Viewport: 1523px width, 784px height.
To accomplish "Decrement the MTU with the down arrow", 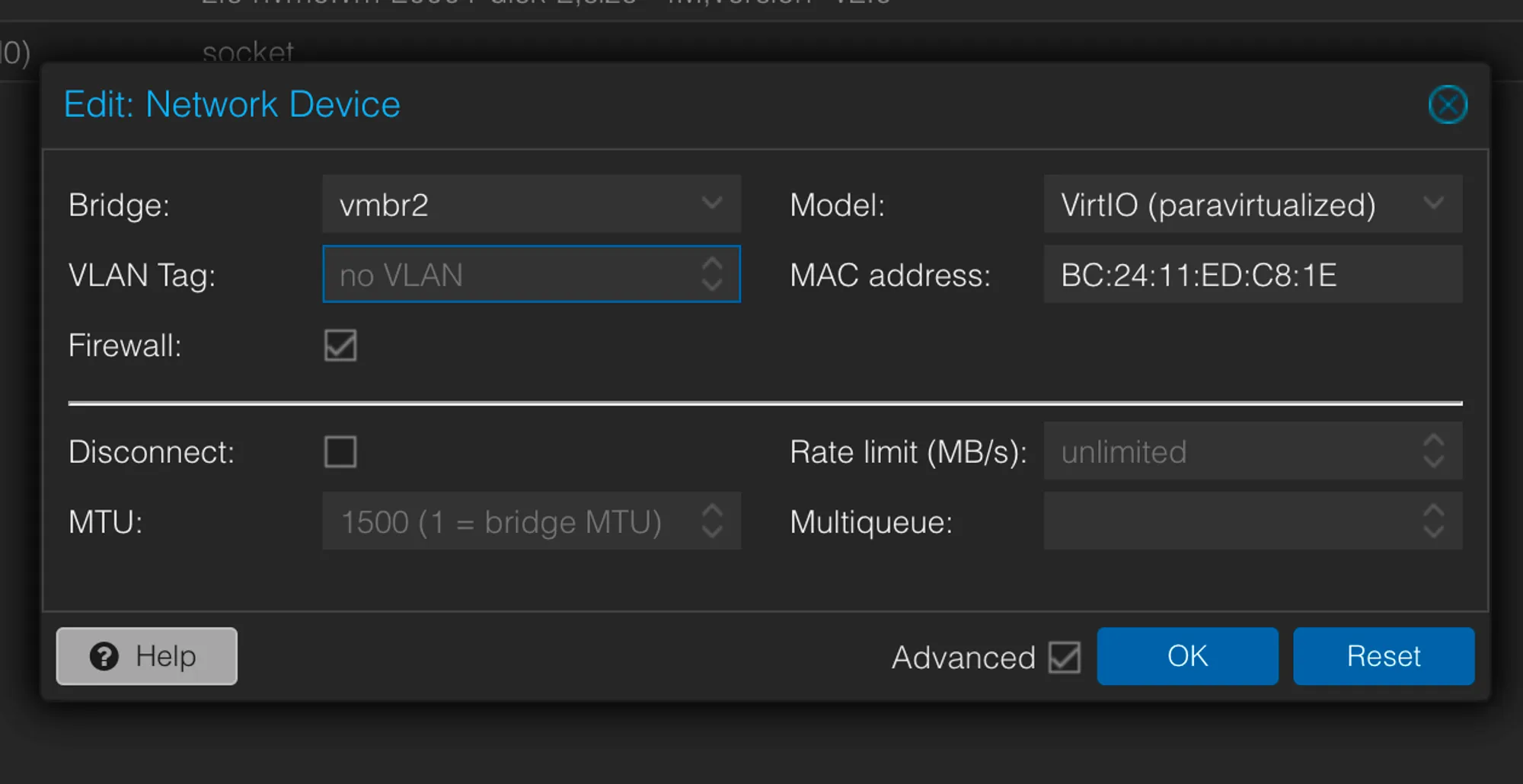I will [x=713, y=532].
